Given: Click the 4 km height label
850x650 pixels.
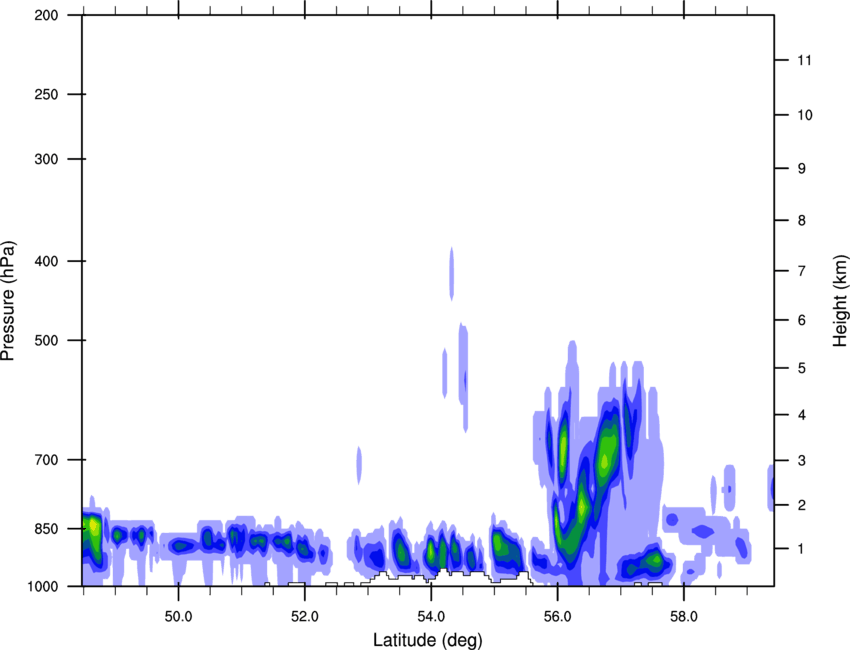Looking at the screenshot, I should tap(802, 415).
